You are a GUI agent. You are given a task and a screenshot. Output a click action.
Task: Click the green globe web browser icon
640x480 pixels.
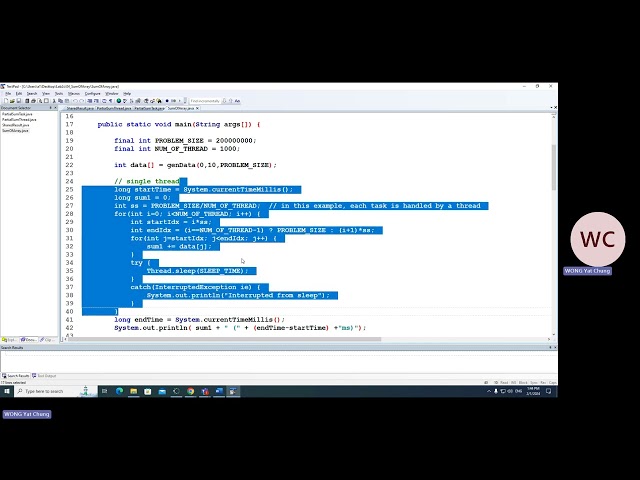pos(119,101)
